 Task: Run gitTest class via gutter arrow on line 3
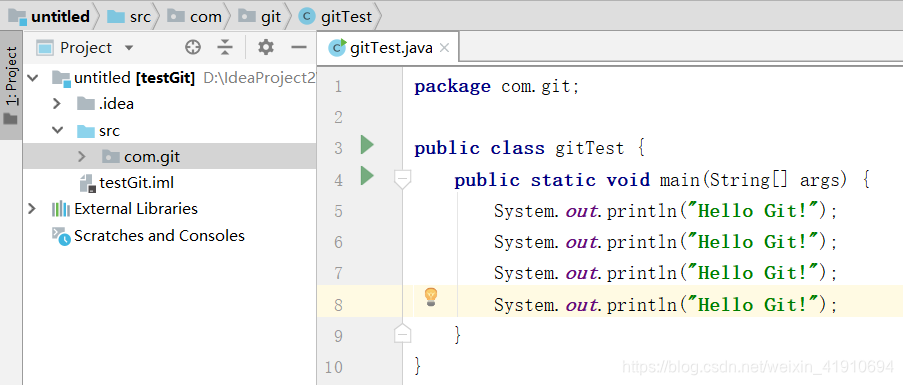(367, 144)
